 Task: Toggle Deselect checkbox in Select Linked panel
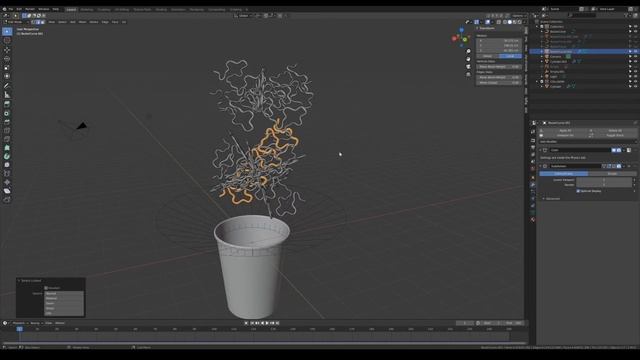click(46, 288)
